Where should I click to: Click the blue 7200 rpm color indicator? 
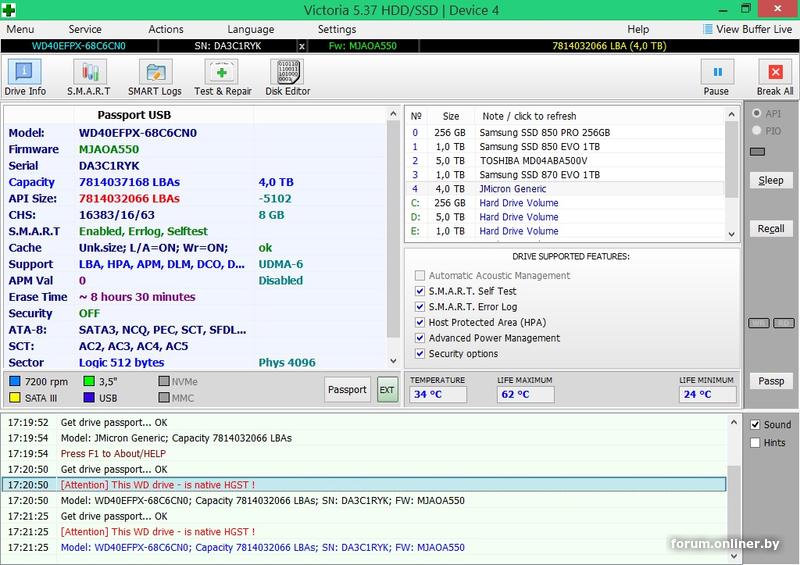[15, 381]
